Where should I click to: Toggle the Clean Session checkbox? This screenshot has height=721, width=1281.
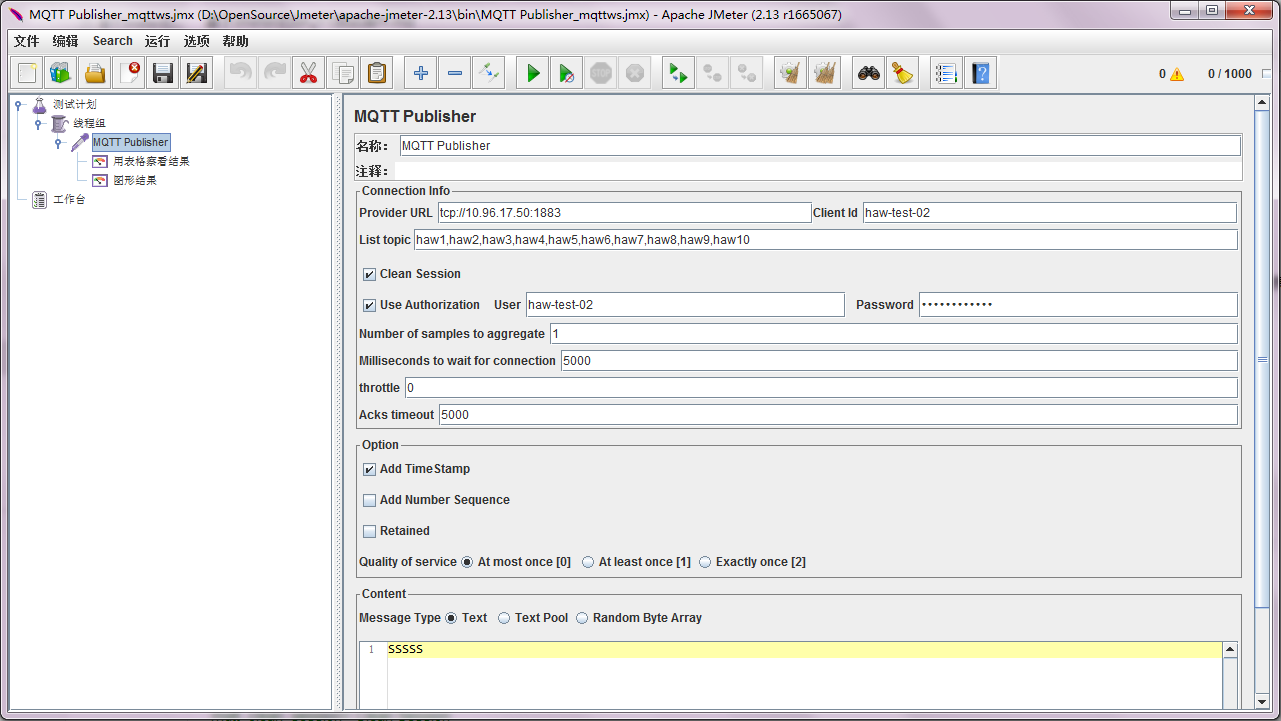(x=370, y=274)
